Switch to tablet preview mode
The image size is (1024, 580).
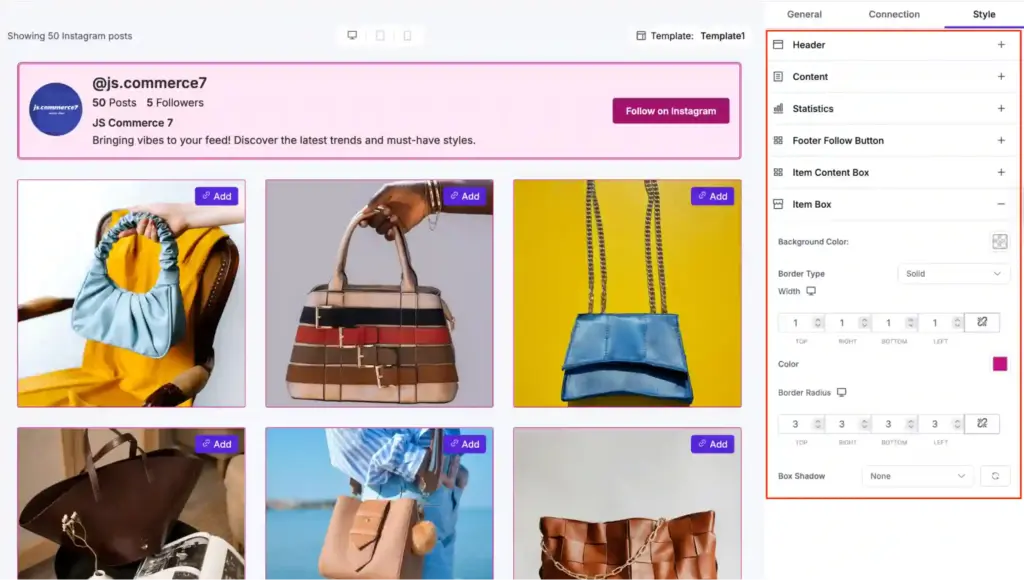[x=379, y=35]
